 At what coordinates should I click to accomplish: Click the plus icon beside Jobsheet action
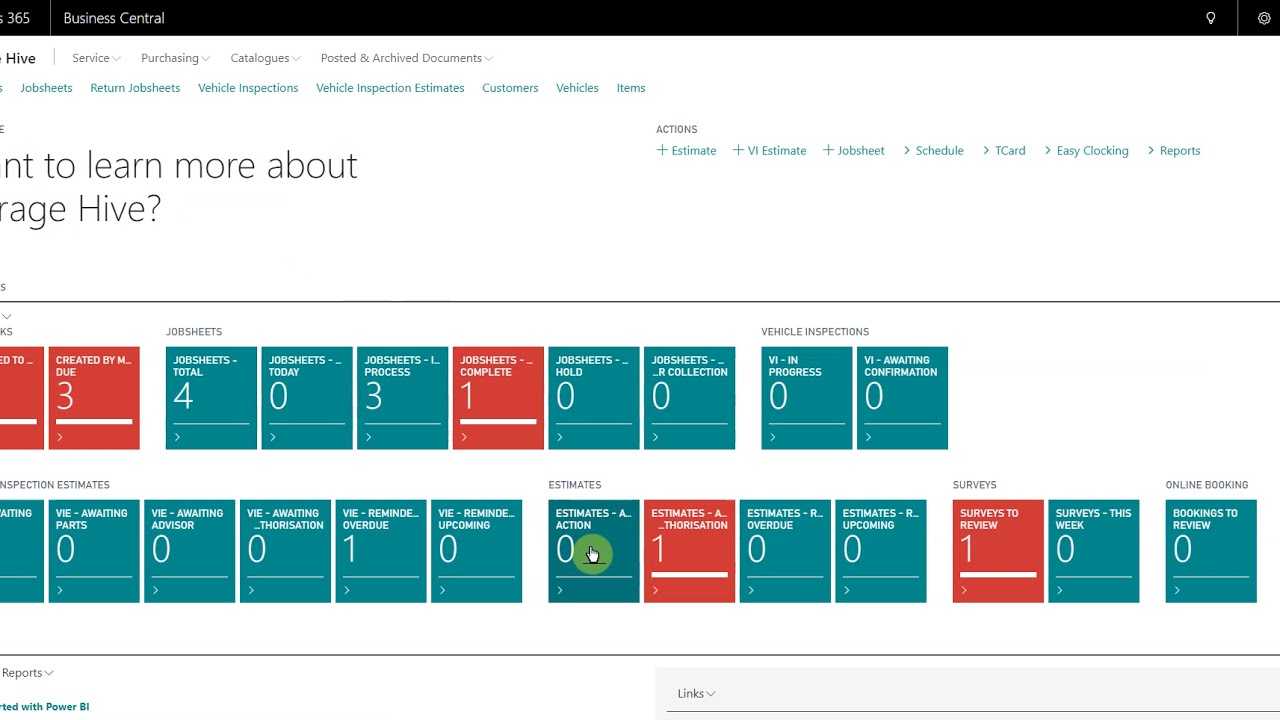point(828,150)
